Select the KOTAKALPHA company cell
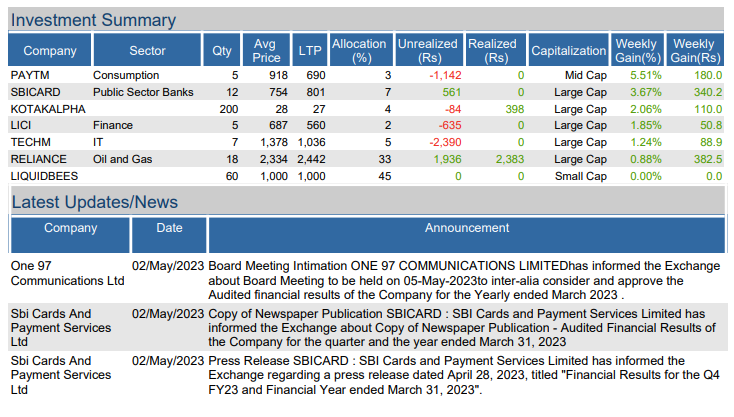The height and width of the screenshot is (417, 734). click(48, 109)
